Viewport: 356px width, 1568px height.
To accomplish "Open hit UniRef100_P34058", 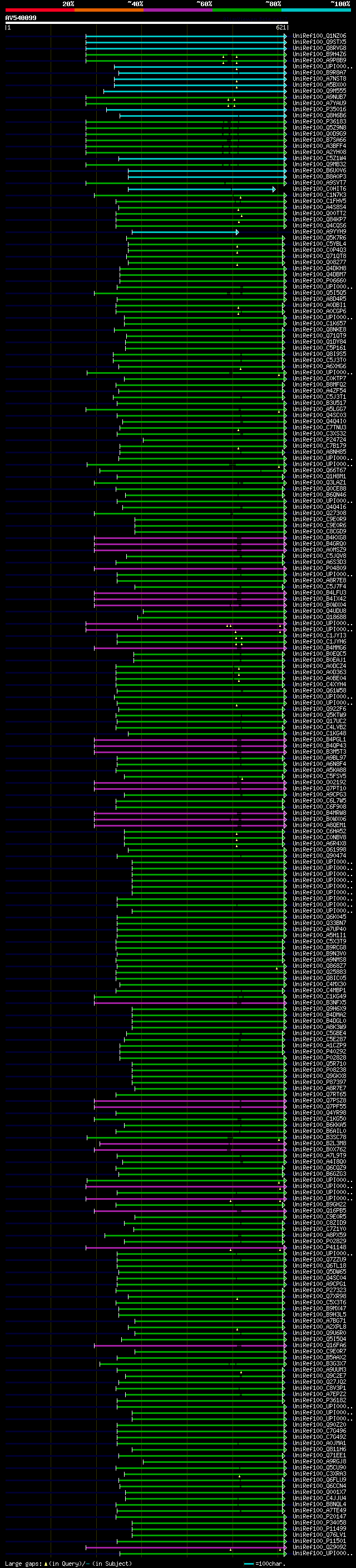I will pyautogui.click(x=319, y=1522).
